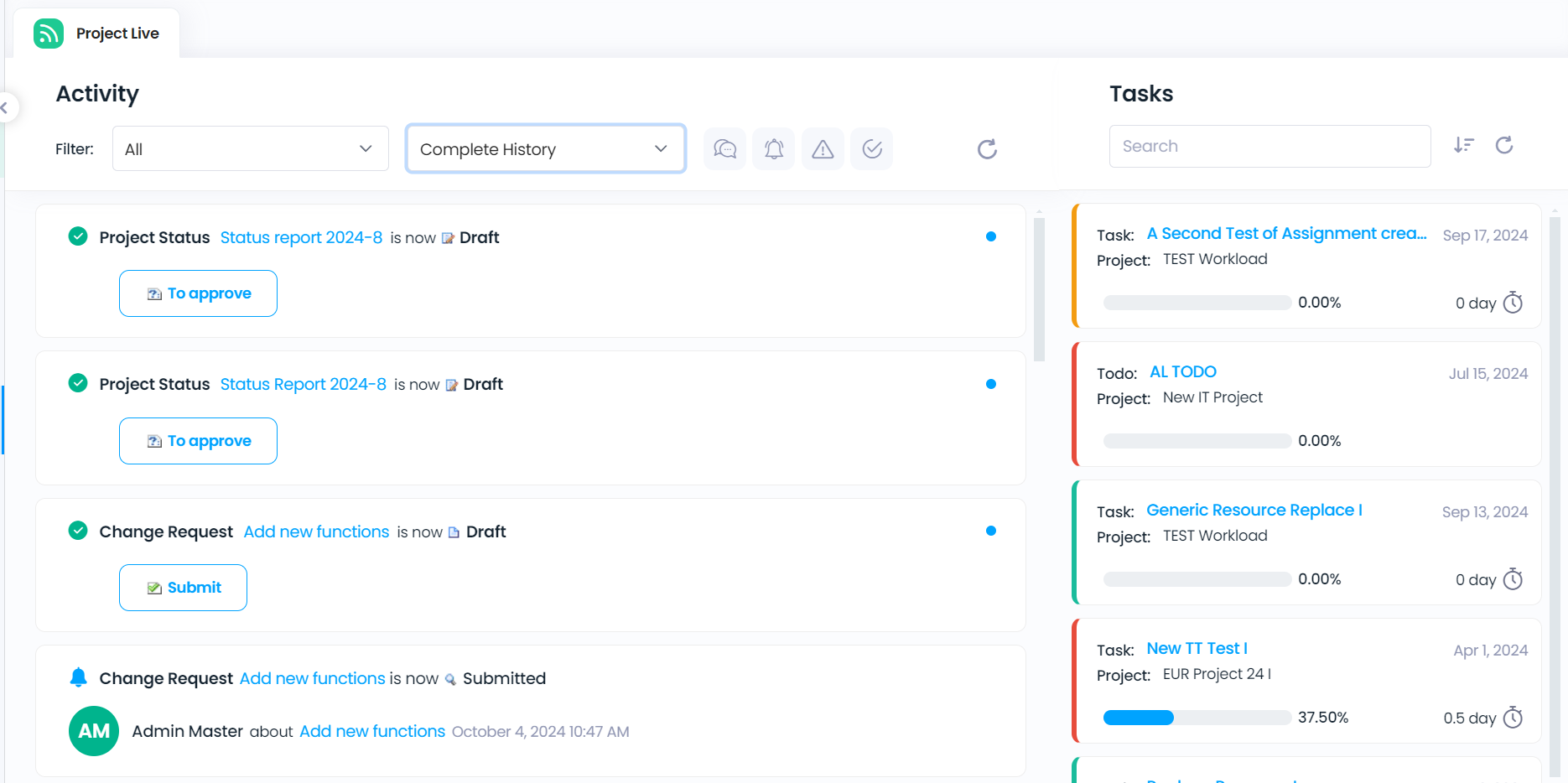Click the Activity feed scrollbar
This screenshot has height=783, width=1568.
[1040, 289]
